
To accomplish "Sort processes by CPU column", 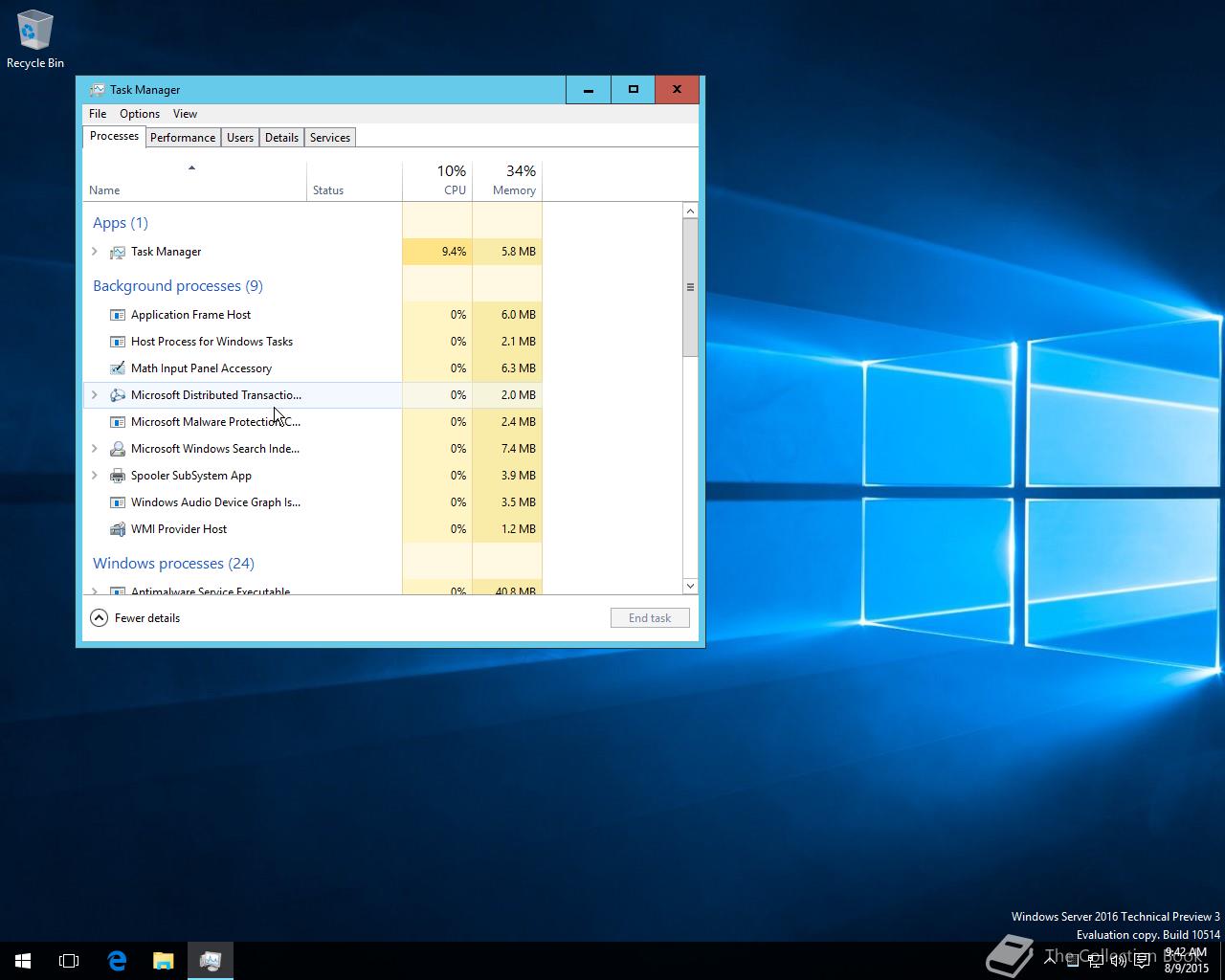I will (437, 181).
